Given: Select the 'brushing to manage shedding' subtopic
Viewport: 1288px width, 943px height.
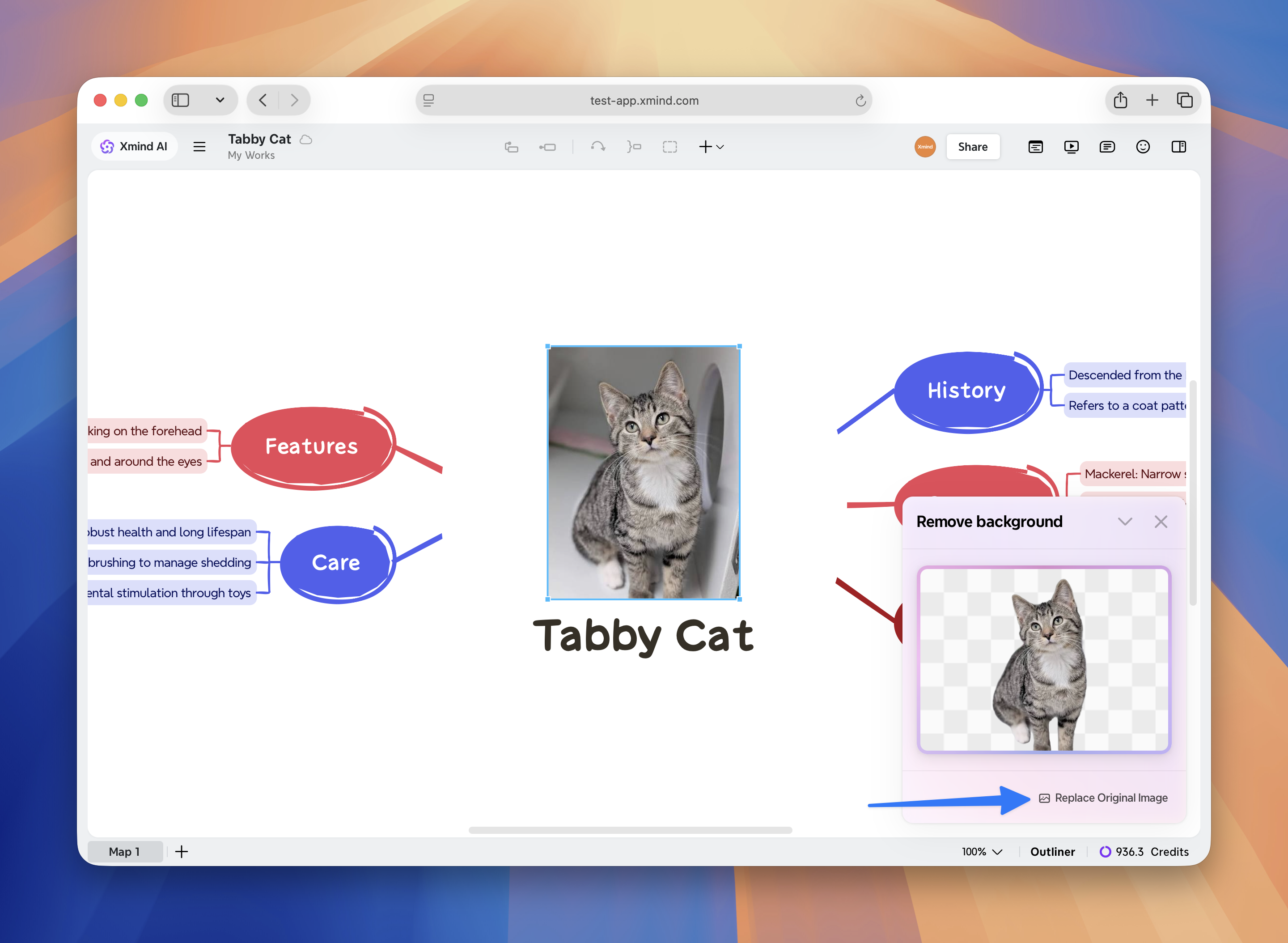Looking at the screenshot, I should click(172, 562).
